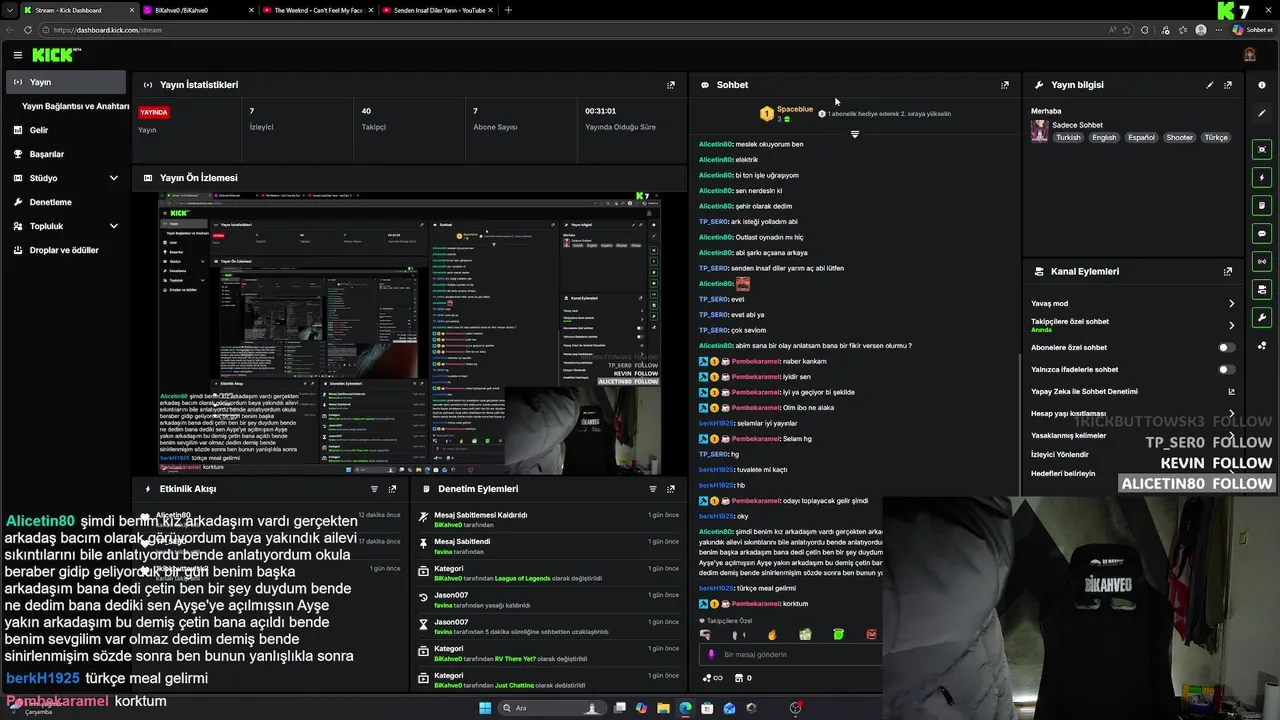
Task: Click the info icon in right sidebar
Action: 1262,85
